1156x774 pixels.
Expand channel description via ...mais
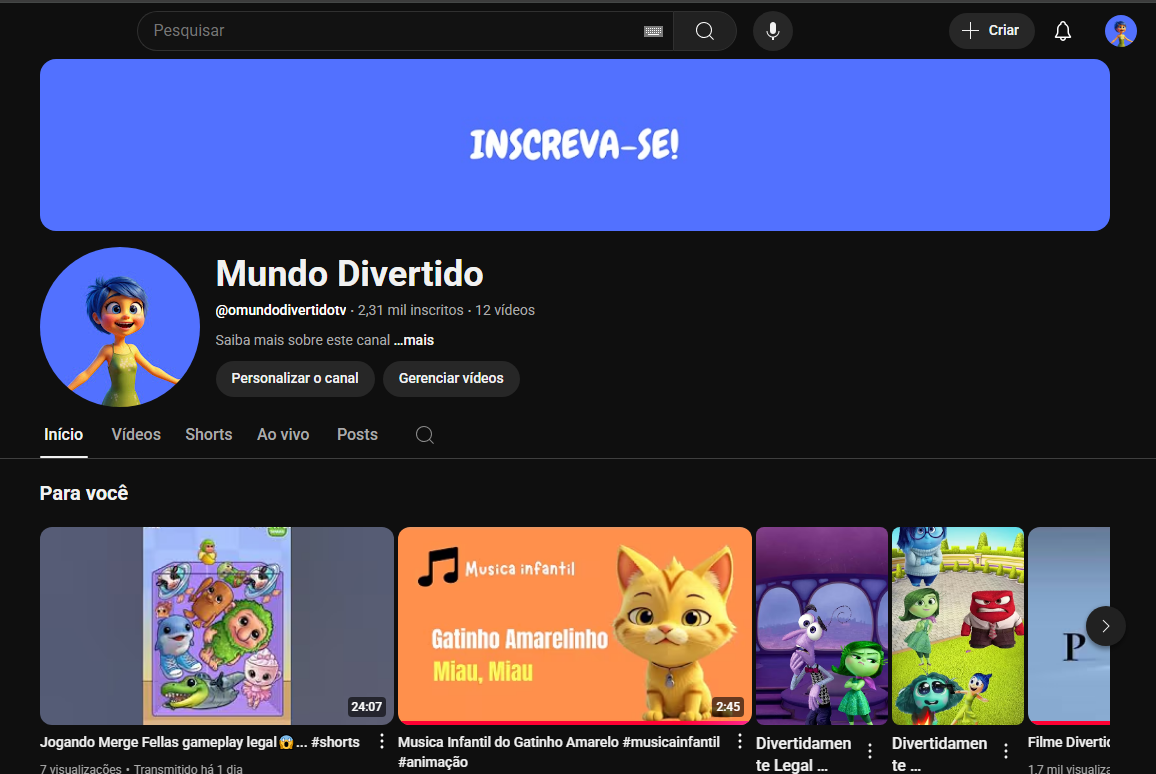pos(414,340)
